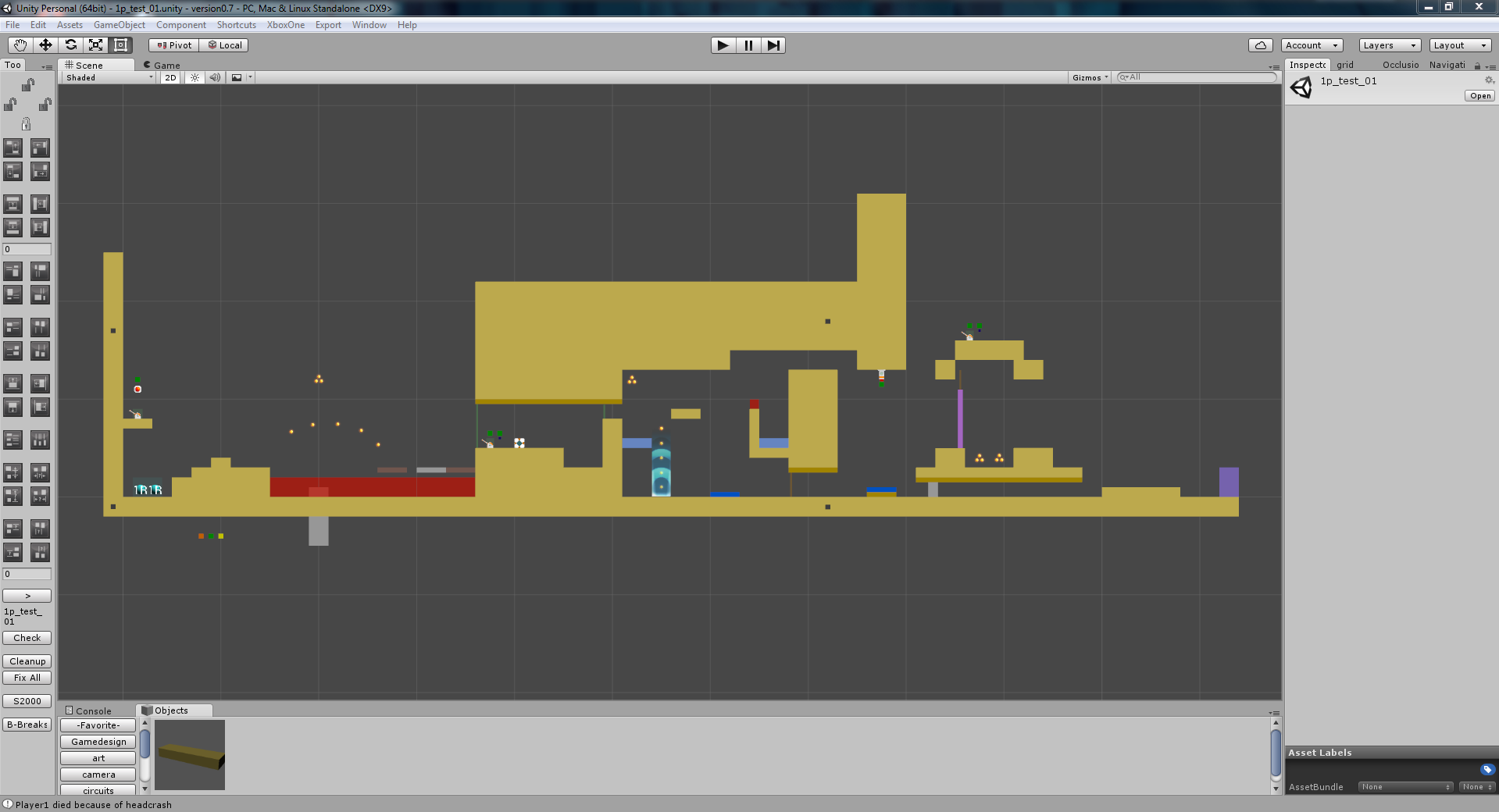Open the cloud services panel
This screenshot has width=1499, height=812.
pos(1260,45)
